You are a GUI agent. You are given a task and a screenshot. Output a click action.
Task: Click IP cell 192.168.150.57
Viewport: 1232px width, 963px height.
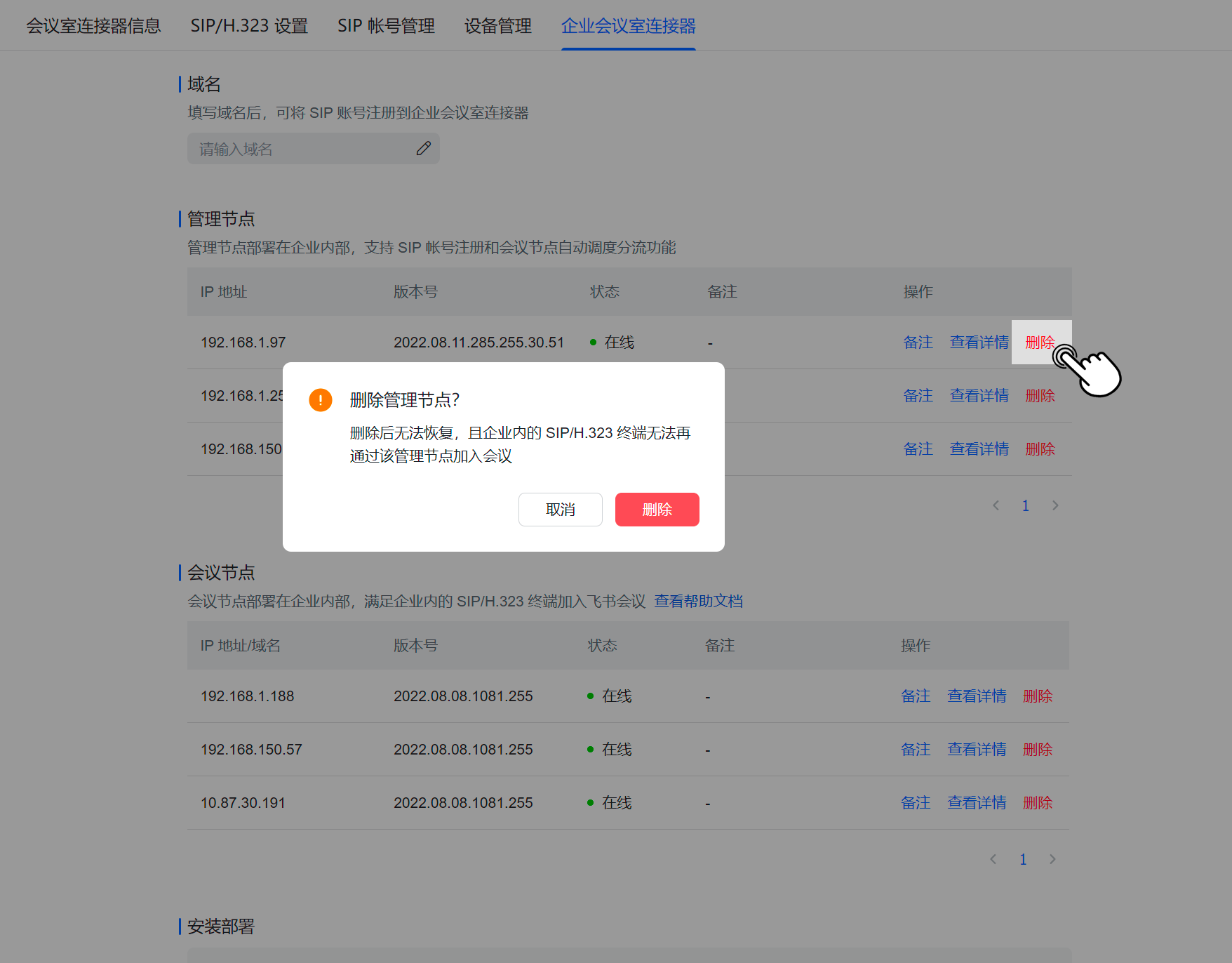[251, 750]
